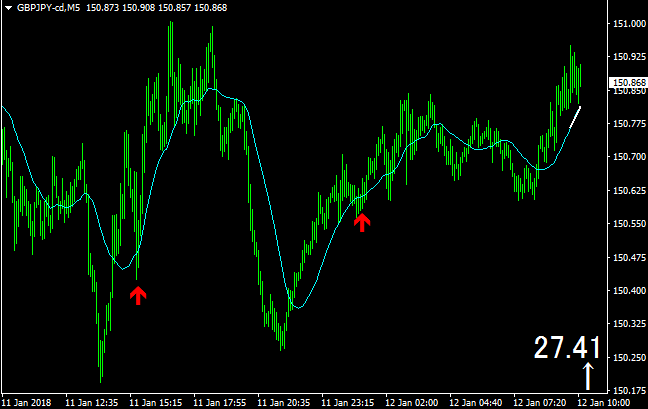The image size is (648, 409).
Task: Click the 150.475 price scale label
Action: 629,257
